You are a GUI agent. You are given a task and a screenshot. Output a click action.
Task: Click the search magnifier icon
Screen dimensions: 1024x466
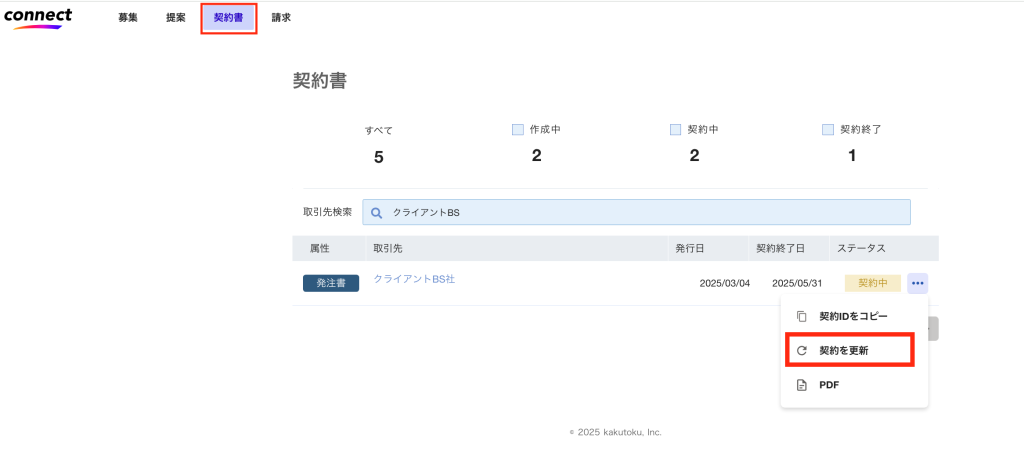coord(377,213)
